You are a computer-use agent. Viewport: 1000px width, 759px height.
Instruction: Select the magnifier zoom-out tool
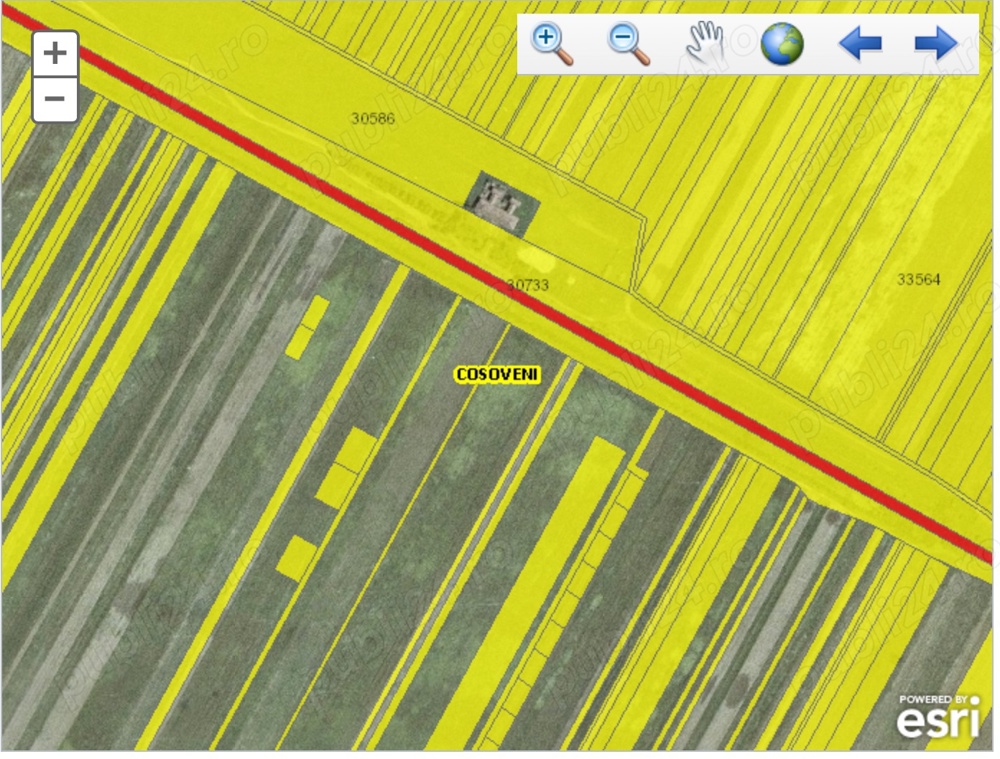coord(628,44)
